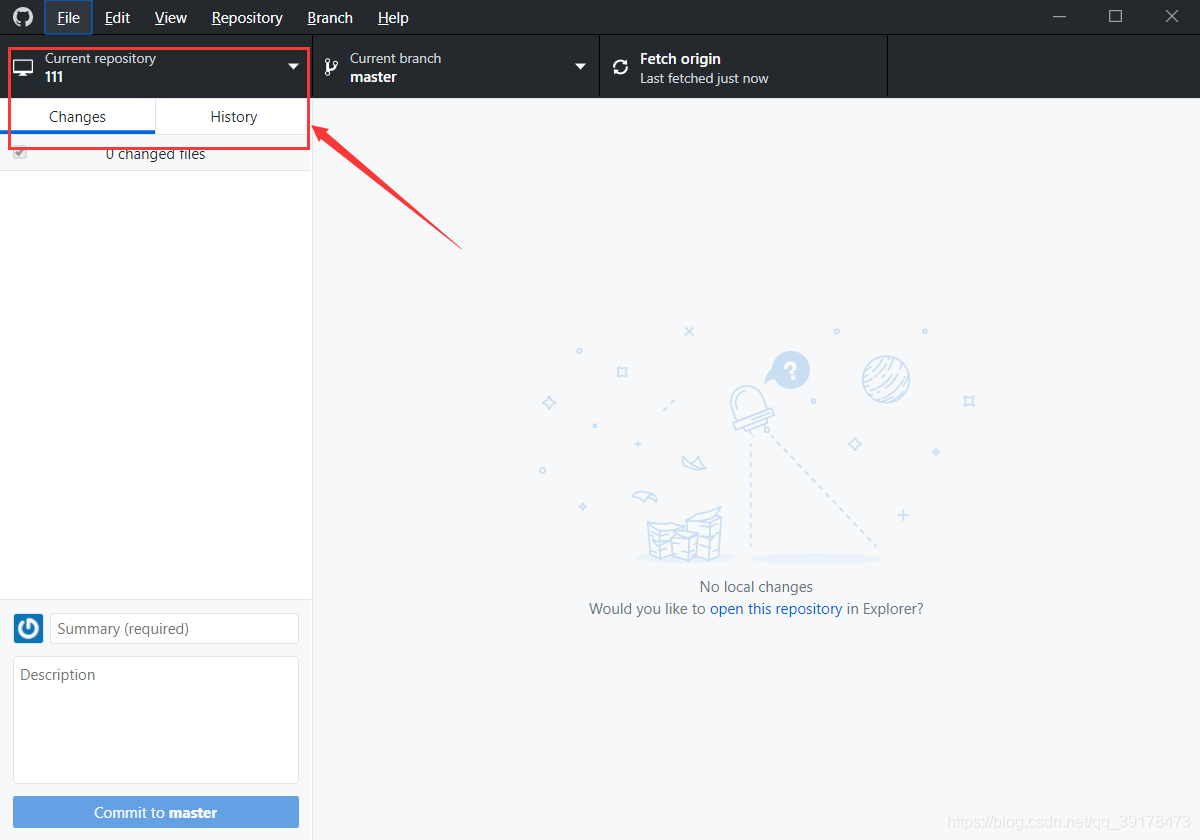Focus the Description text area
Viewport: 1200px width, 840px height.
[x=156, y=720]
